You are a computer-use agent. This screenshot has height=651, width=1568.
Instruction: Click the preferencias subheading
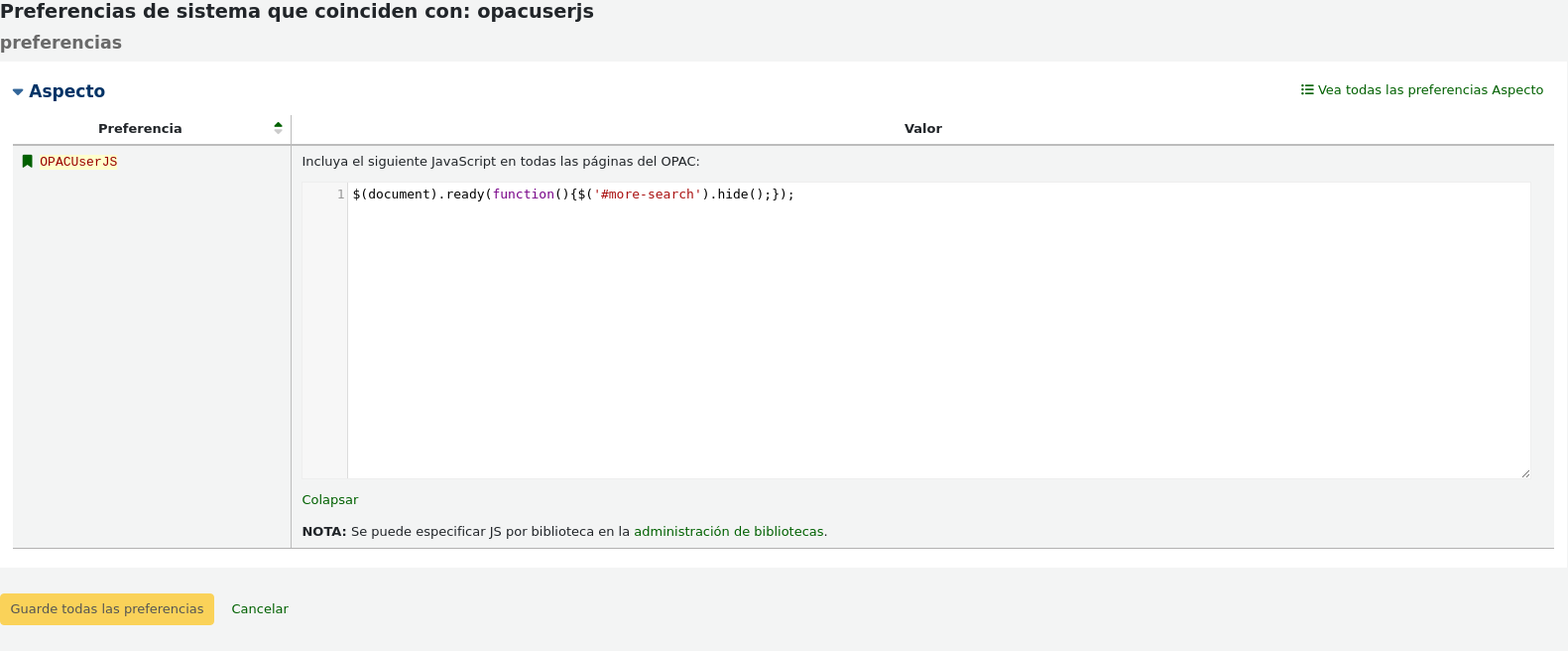60,43
